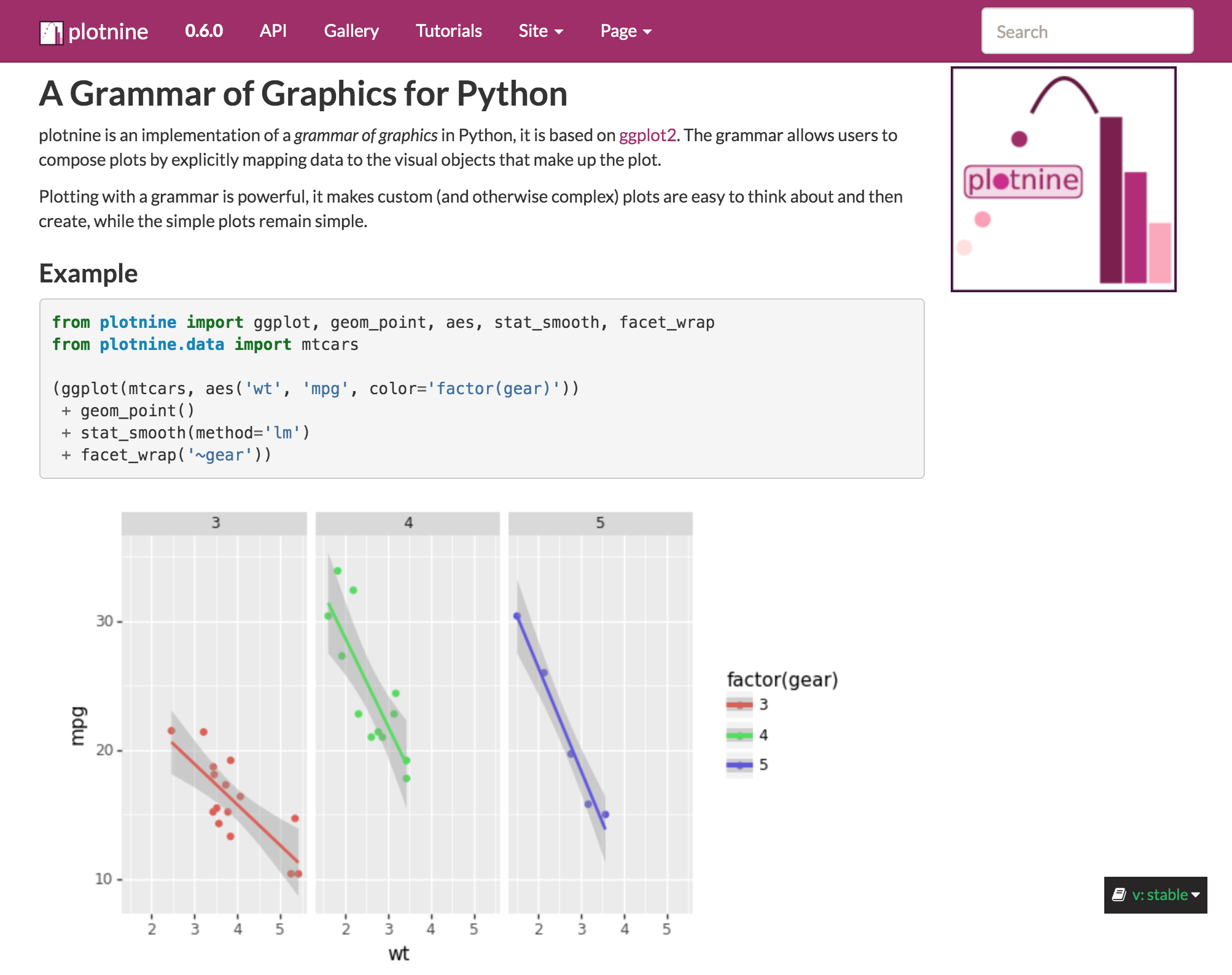Screen dimensions: 1232x975
Task: Click the facet 3 plot header strip
Action: point(214,523)
